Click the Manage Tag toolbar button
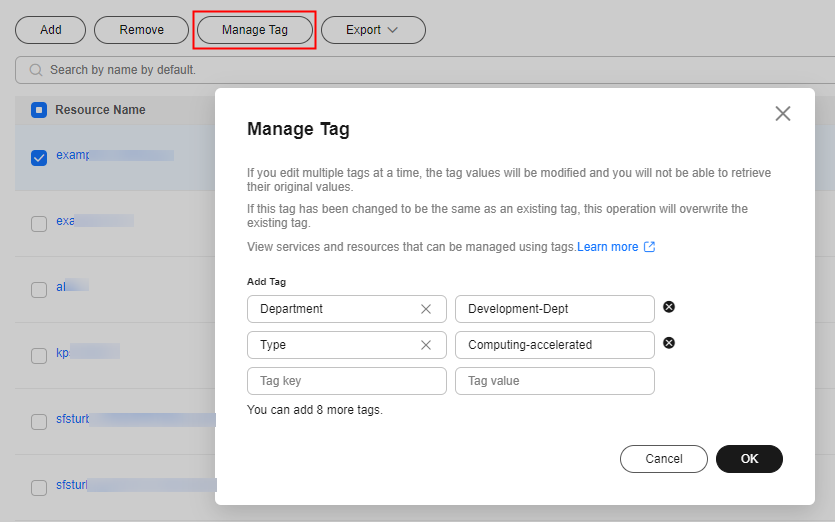835x522 pixels. point(254,30)
